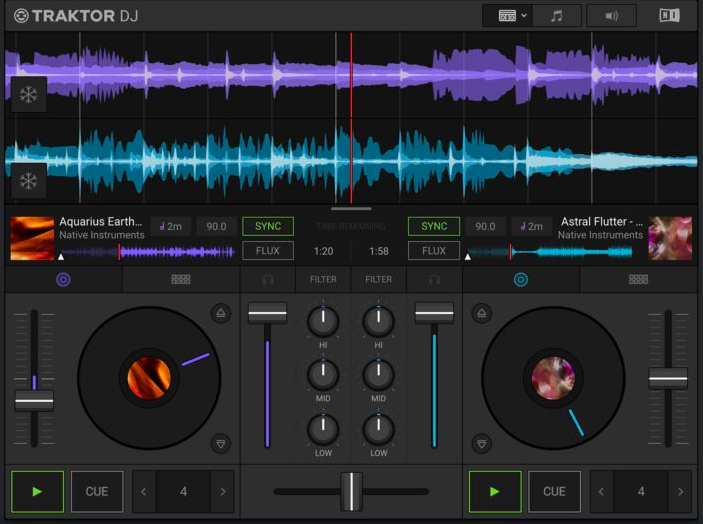The image size is (703, 524).
Task: Select left deck pads grid tab
Action: click(181, 280)
